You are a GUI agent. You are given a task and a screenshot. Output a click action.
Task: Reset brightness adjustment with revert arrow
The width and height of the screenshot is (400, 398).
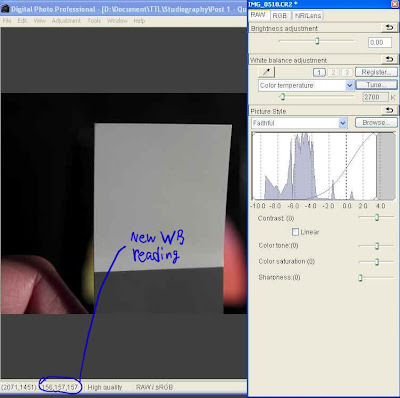pyautogui.click(x=389, y=28)
